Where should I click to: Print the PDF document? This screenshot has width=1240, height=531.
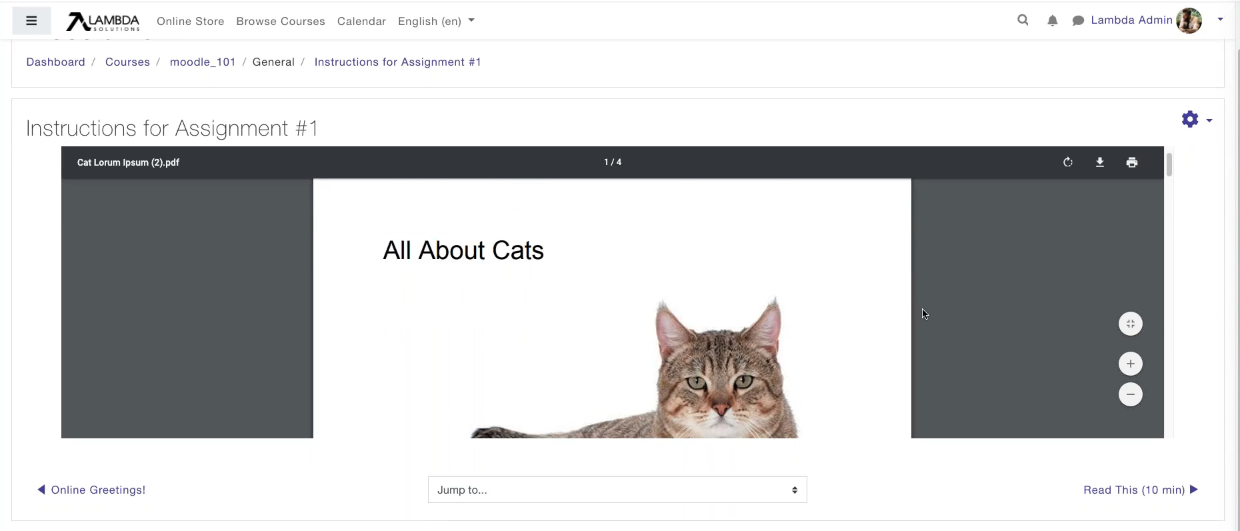coord(1132,162)
